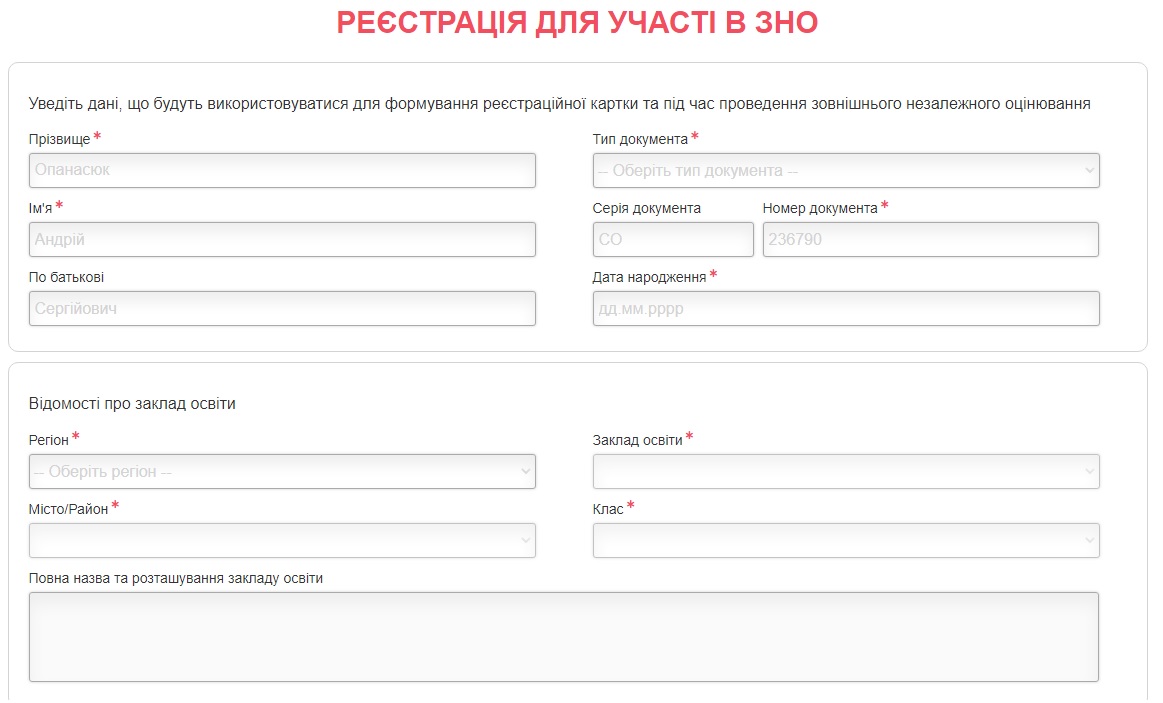Open the Місто/Район dropdown
Screen dimensions: 1163x703
tap(280, 540)
